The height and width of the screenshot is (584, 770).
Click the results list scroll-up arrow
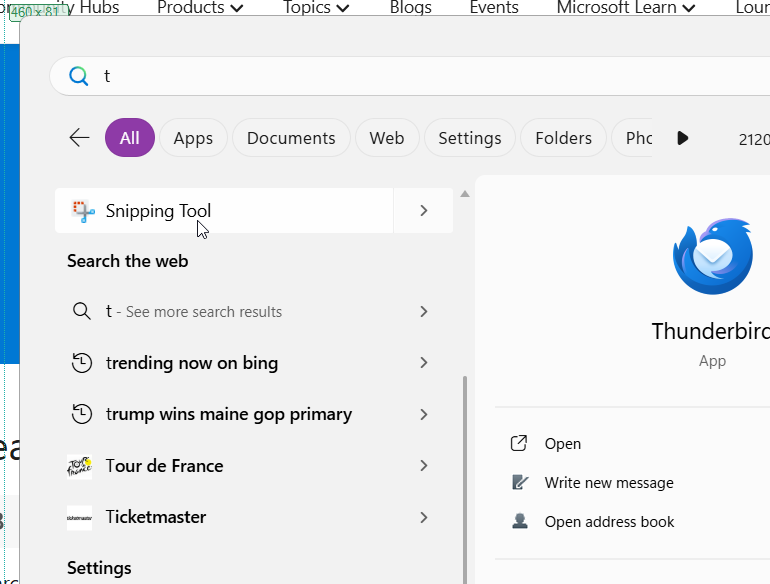coord(465,194)
